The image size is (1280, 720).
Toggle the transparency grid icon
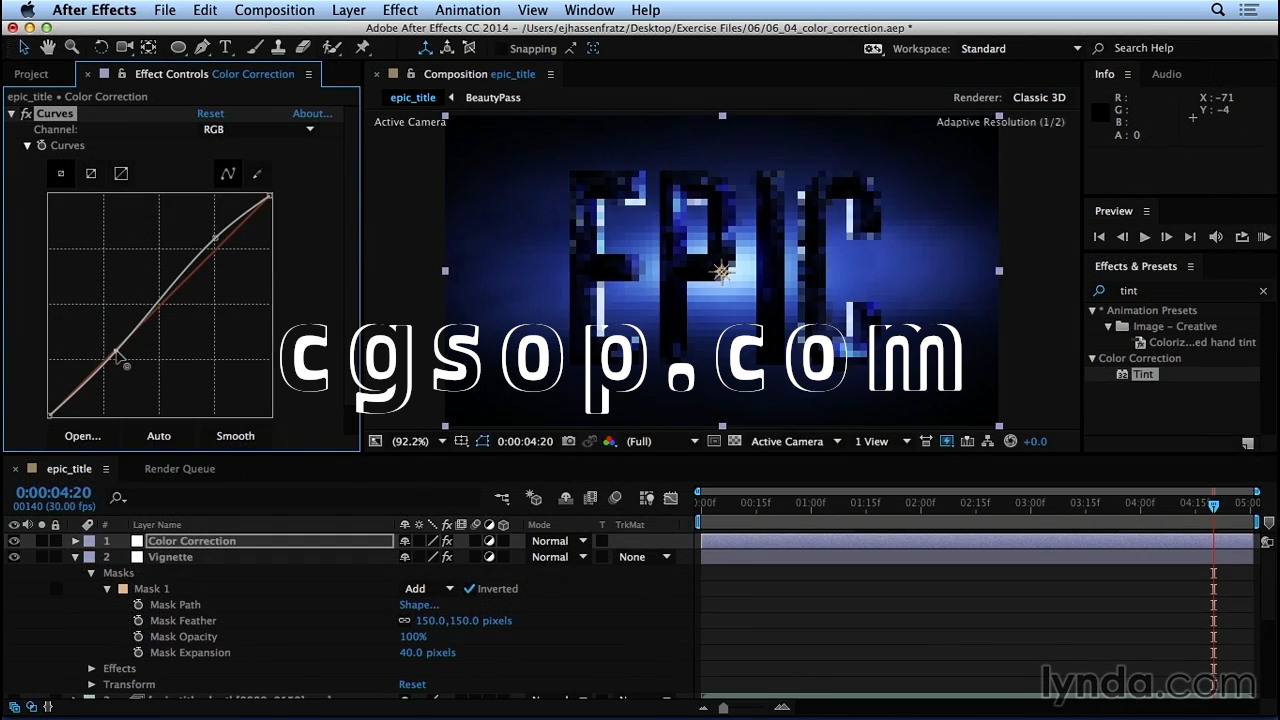[735, 441]
